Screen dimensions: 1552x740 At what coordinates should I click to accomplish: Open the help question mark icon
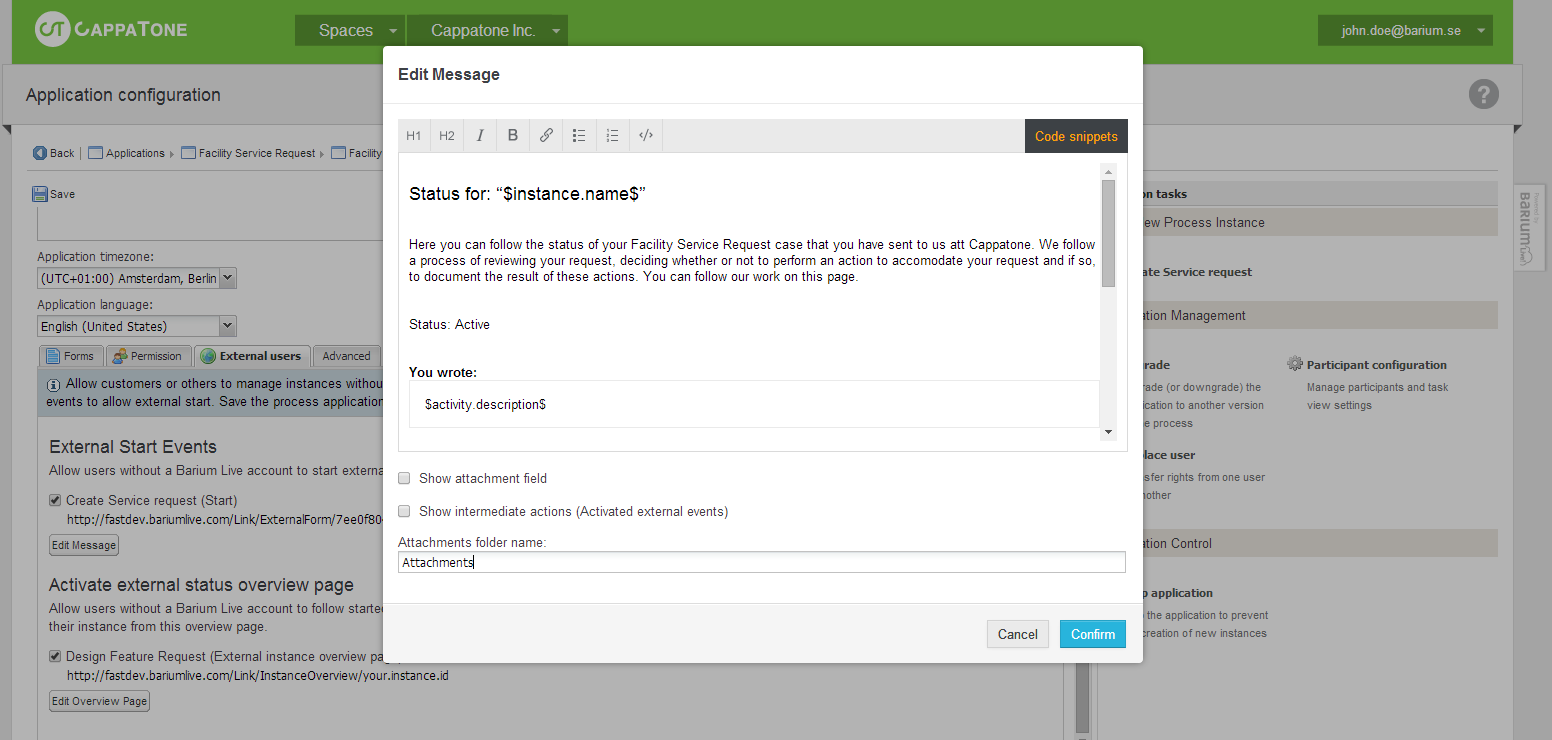(1483, 95)
